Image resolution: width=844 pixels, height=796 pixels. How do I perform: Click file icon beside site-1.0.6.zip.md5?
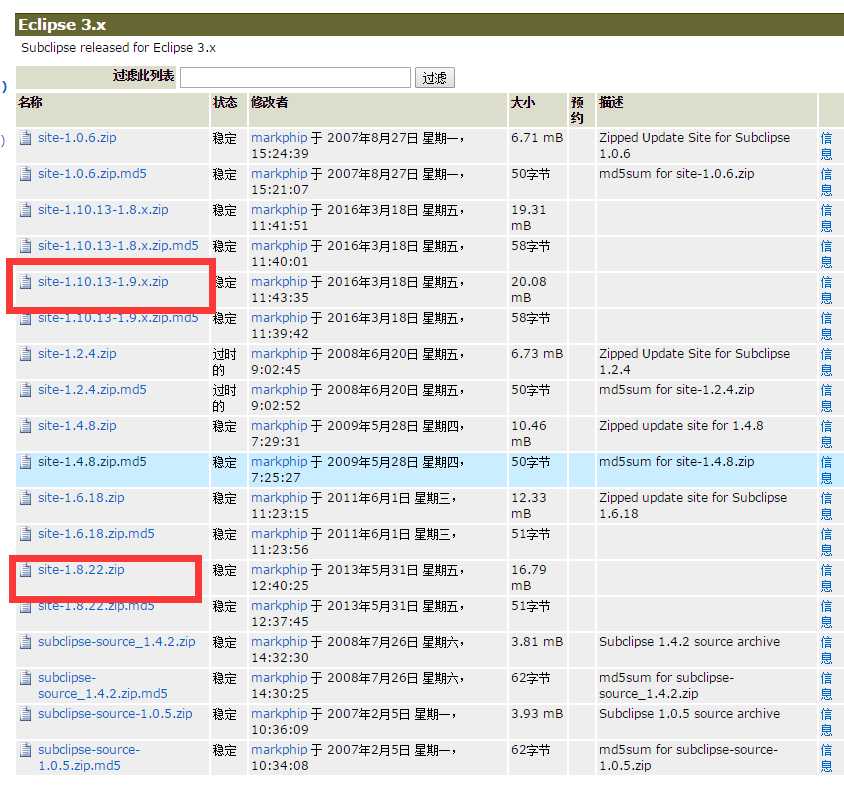pyautogui.click(x=25, y=174)
